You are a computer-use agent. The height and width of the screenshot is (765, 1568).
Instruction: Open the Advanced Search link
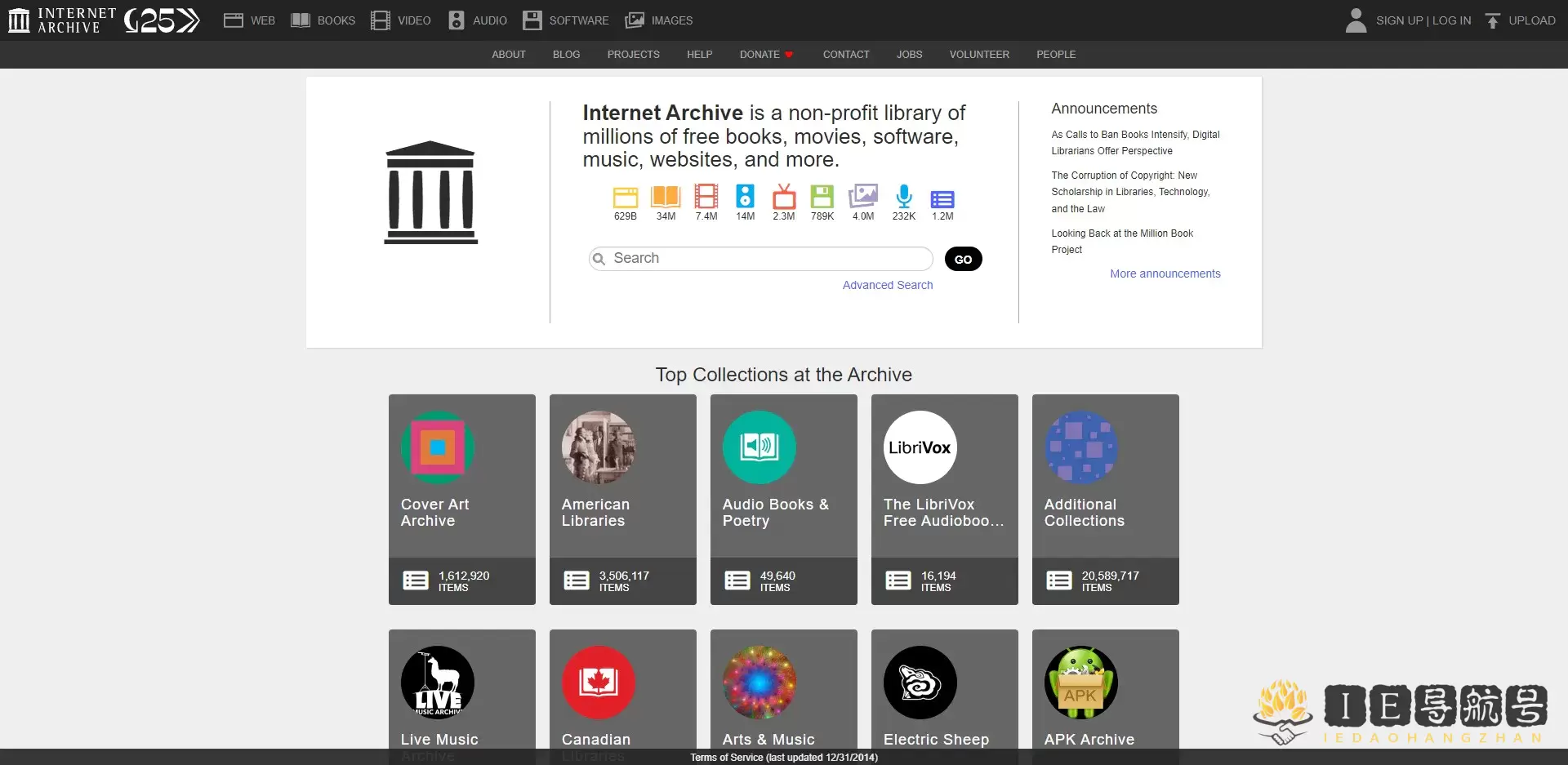(x=887, y=285)
